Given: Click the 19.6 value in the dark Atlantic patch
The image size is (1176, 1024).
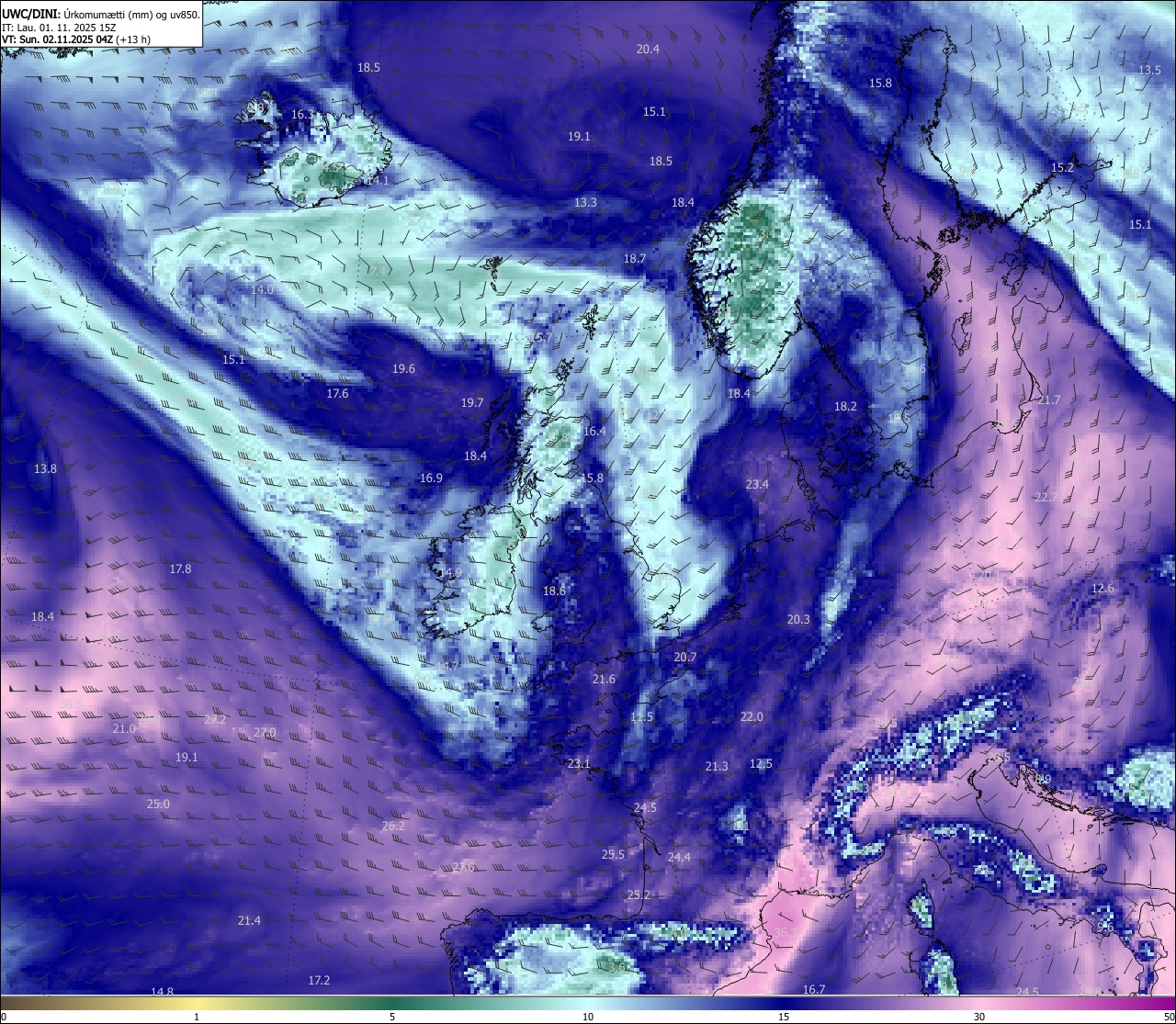Looking at the screenshot, I should point(403,368).
